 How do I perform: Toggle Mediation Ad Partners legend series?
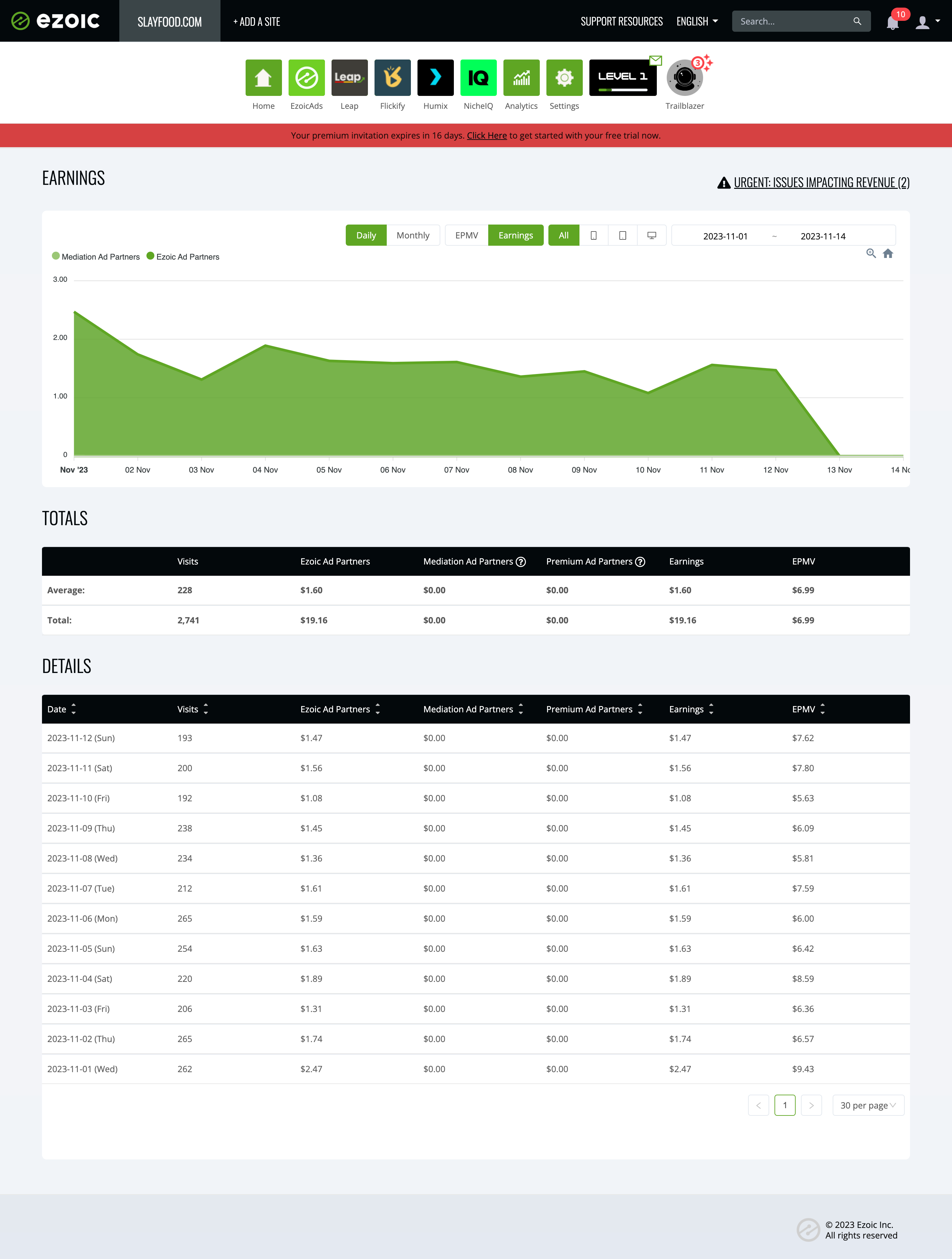coord(96,257)
